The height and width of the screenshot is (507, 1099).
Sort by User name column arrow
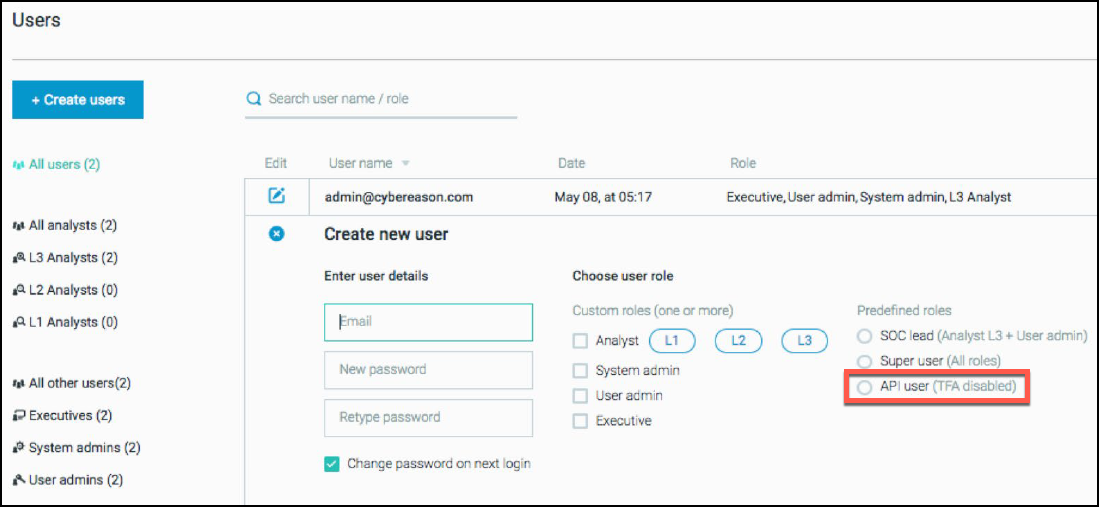tap(405, 164)
